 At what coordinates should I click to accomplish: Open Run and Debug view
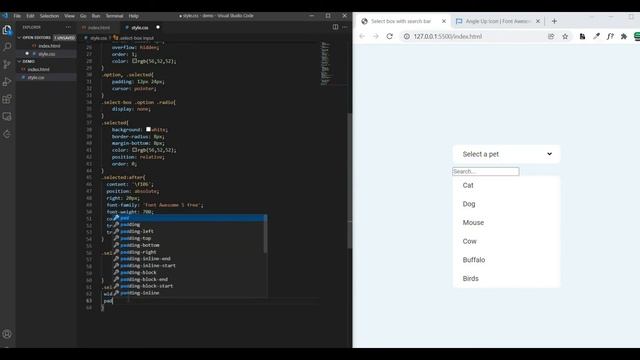click(7, 82)
